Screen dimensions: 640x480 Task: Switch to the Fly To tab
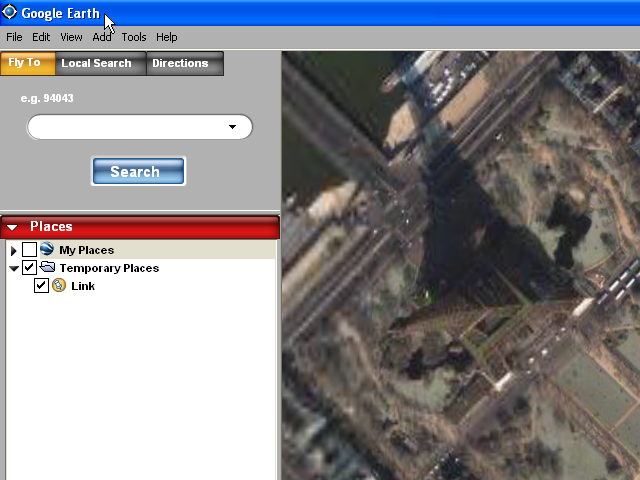pyautogui.click(x=28, y=63)
